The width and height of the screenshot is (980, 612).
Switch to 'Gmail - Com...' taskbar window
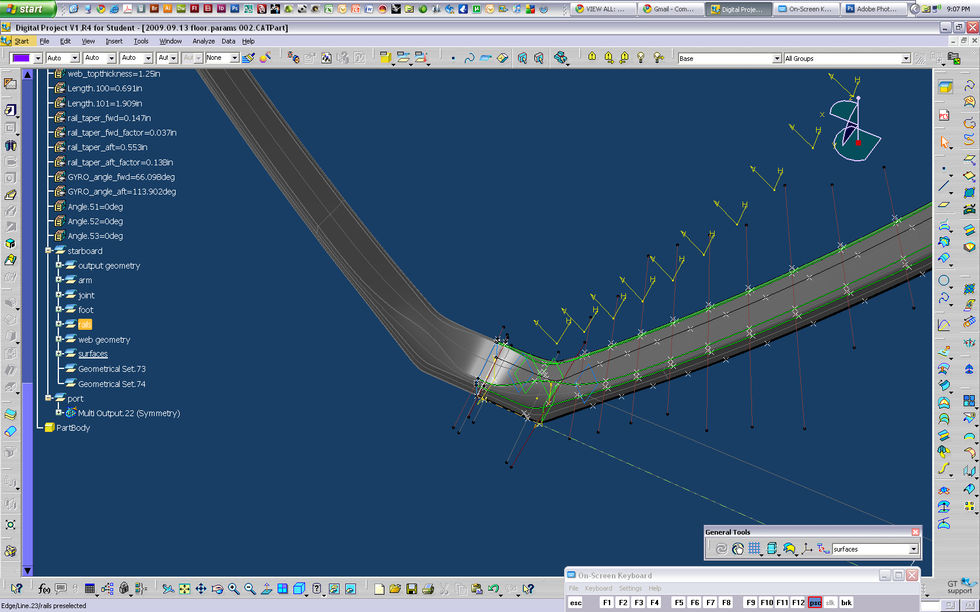[670, 9]
